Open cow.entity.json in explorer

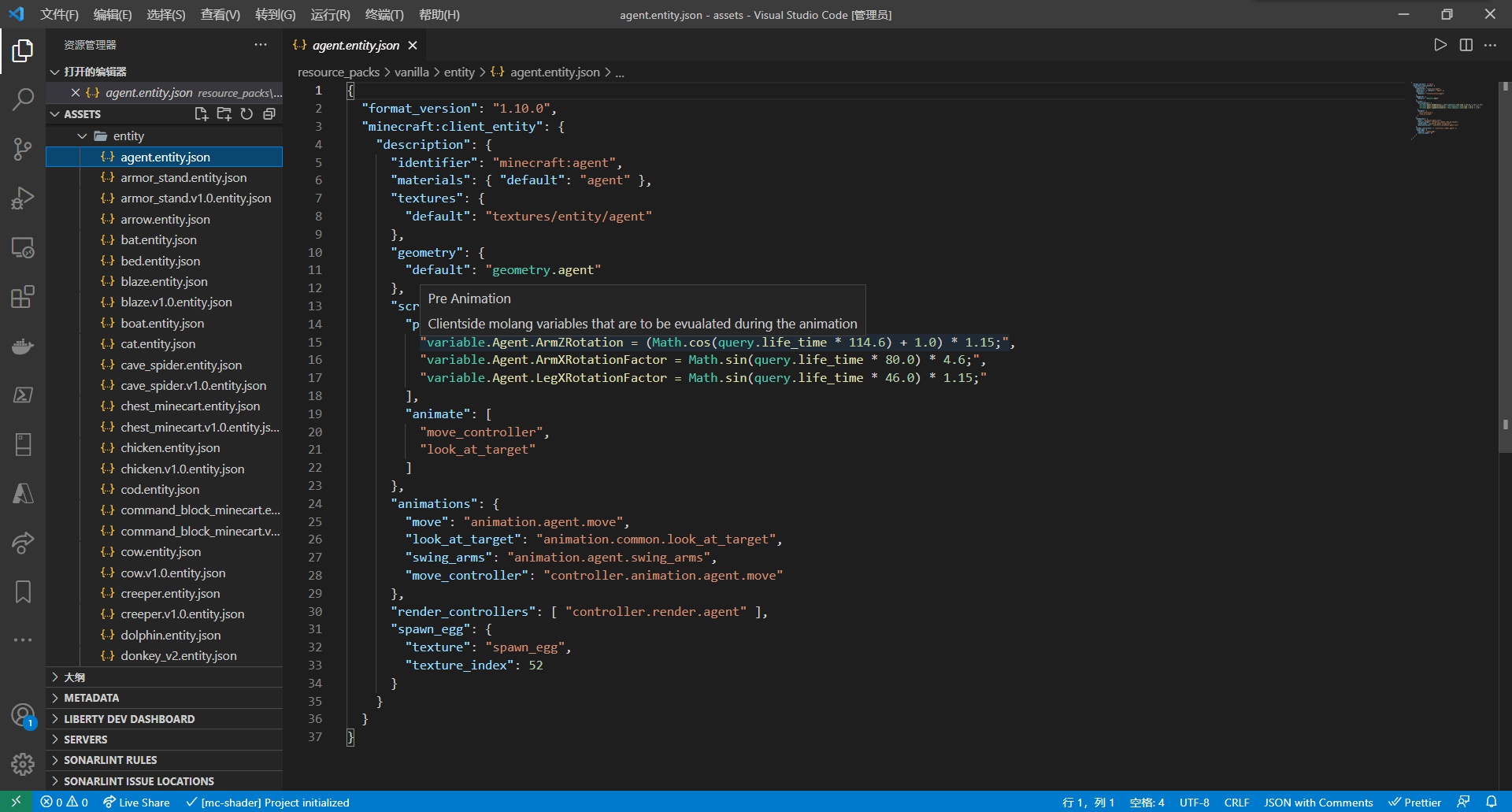tap(164, 552)
